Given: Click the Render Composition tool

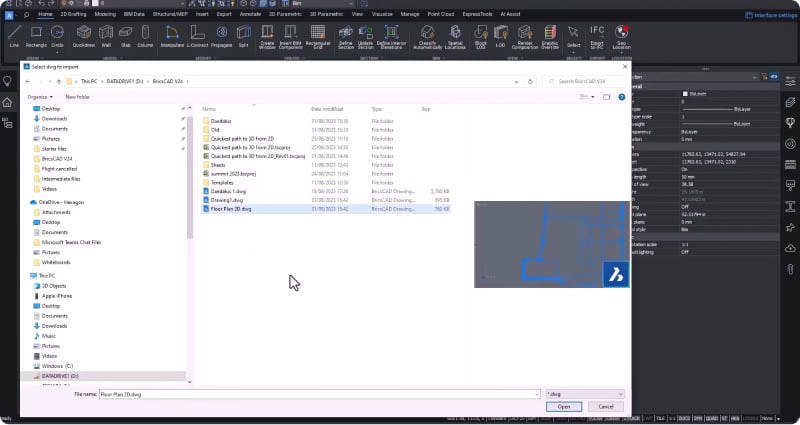Looking at the screenshot, I should coord(524,37).
